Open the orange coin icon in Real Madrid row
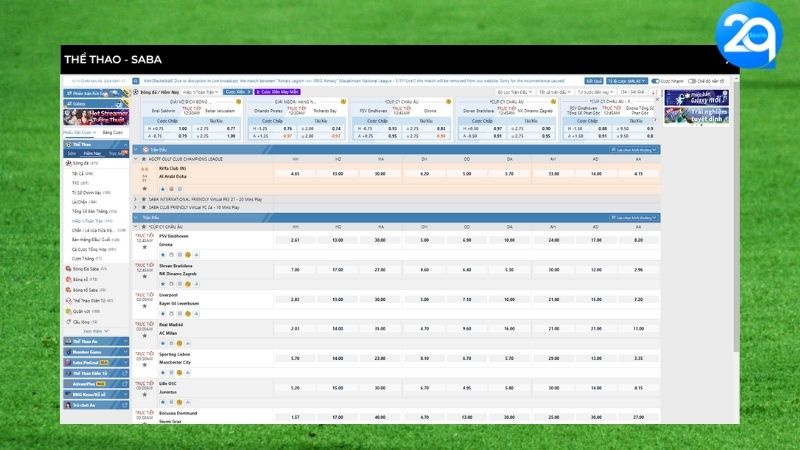 click(180, 343)
